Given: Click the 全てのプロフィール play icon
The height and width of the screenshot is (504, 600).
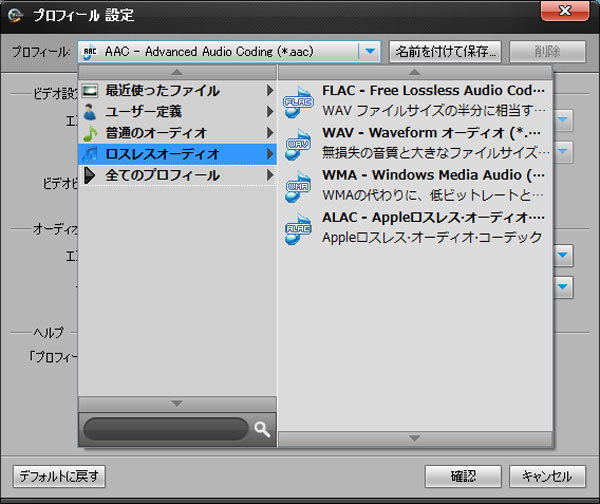Looking at the screenshot, I should pos(90,176).
